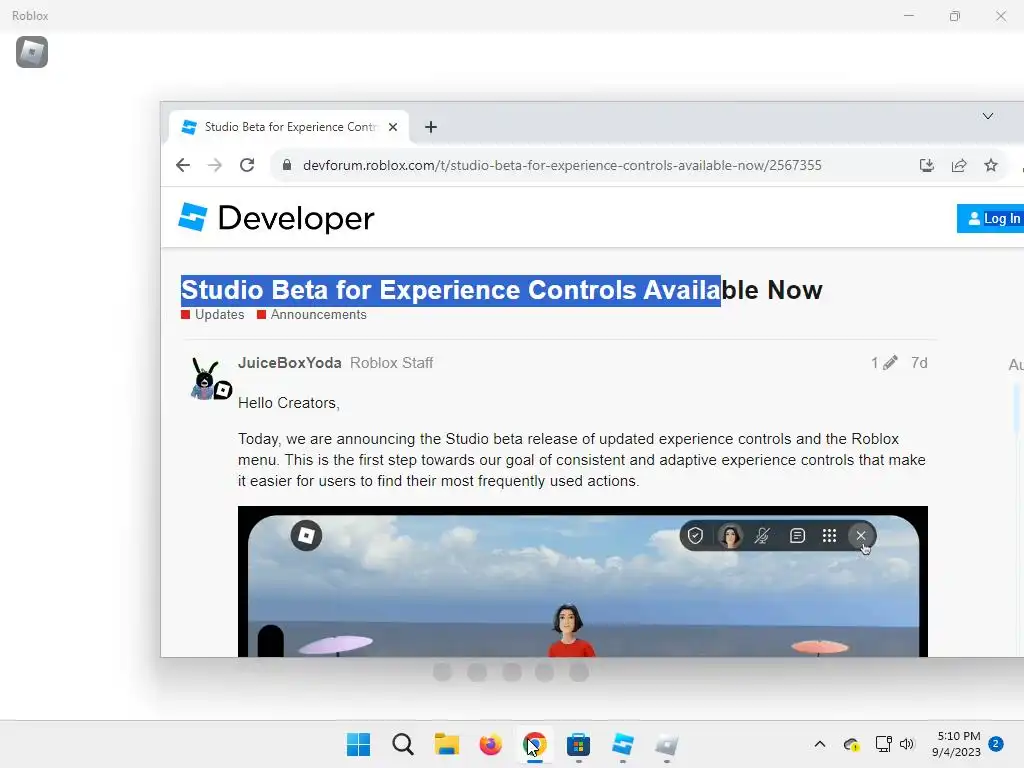
Task: Expand the tab search chevron
Action: pyautogui.click(x=987, y=116)
